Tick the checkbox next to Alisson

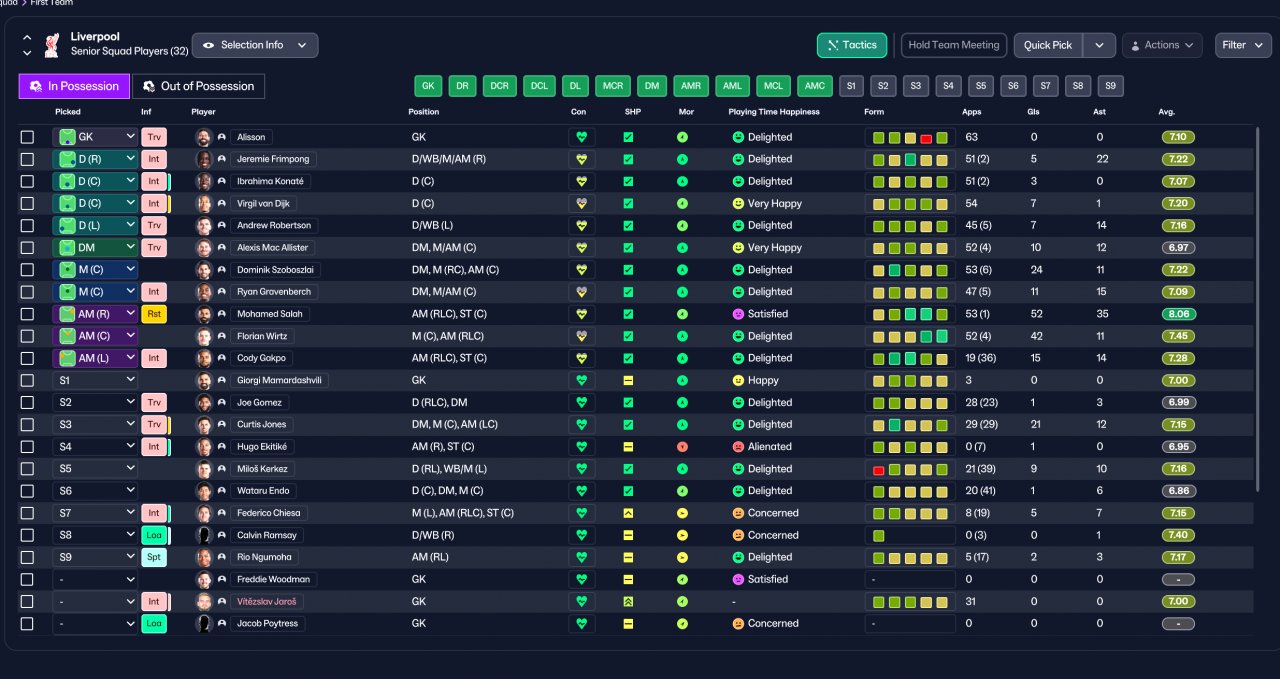coord(27,137)
